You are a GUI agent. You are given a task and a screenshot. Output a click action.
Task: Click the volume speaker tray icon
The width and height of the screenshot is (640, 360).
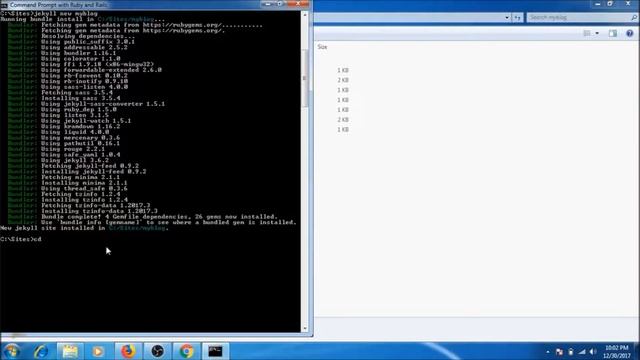(x=593, y=352)
